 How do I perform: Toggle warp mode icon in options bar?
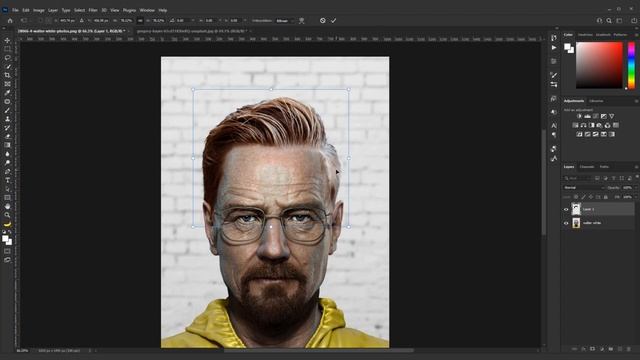click(x=302, y=20)
